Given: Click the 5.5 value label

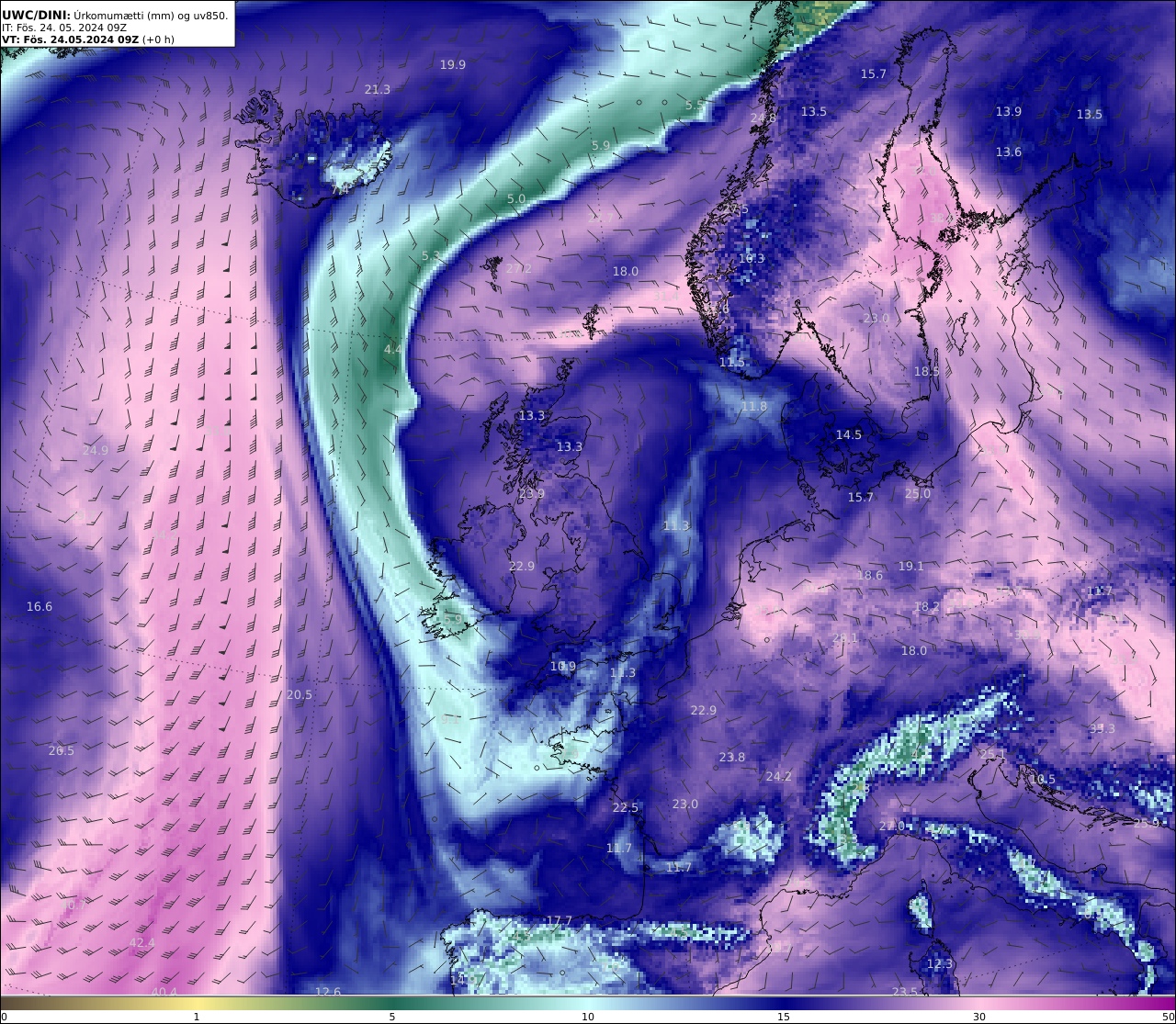Looking at the screenshot, I should click(x=695, y=106).
